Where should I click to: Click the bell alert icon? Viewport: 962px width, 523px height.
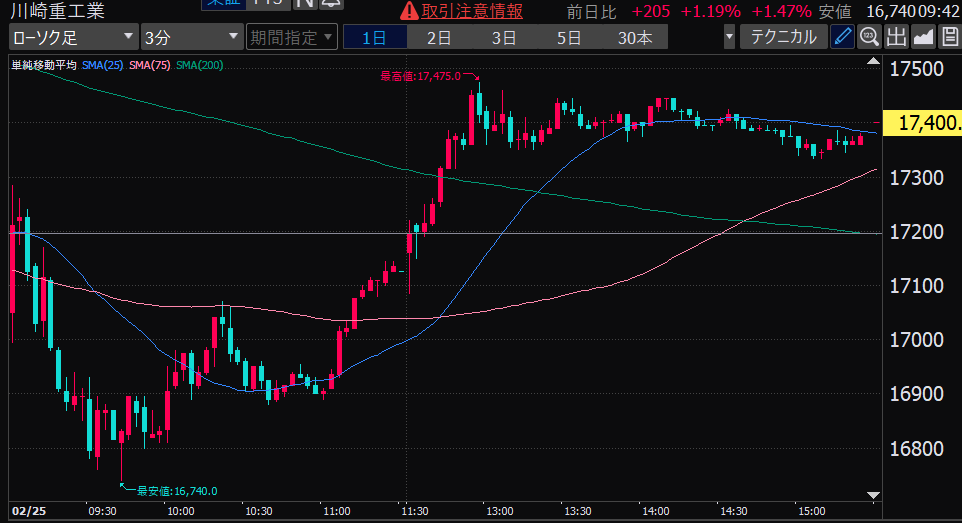point(326,5)
